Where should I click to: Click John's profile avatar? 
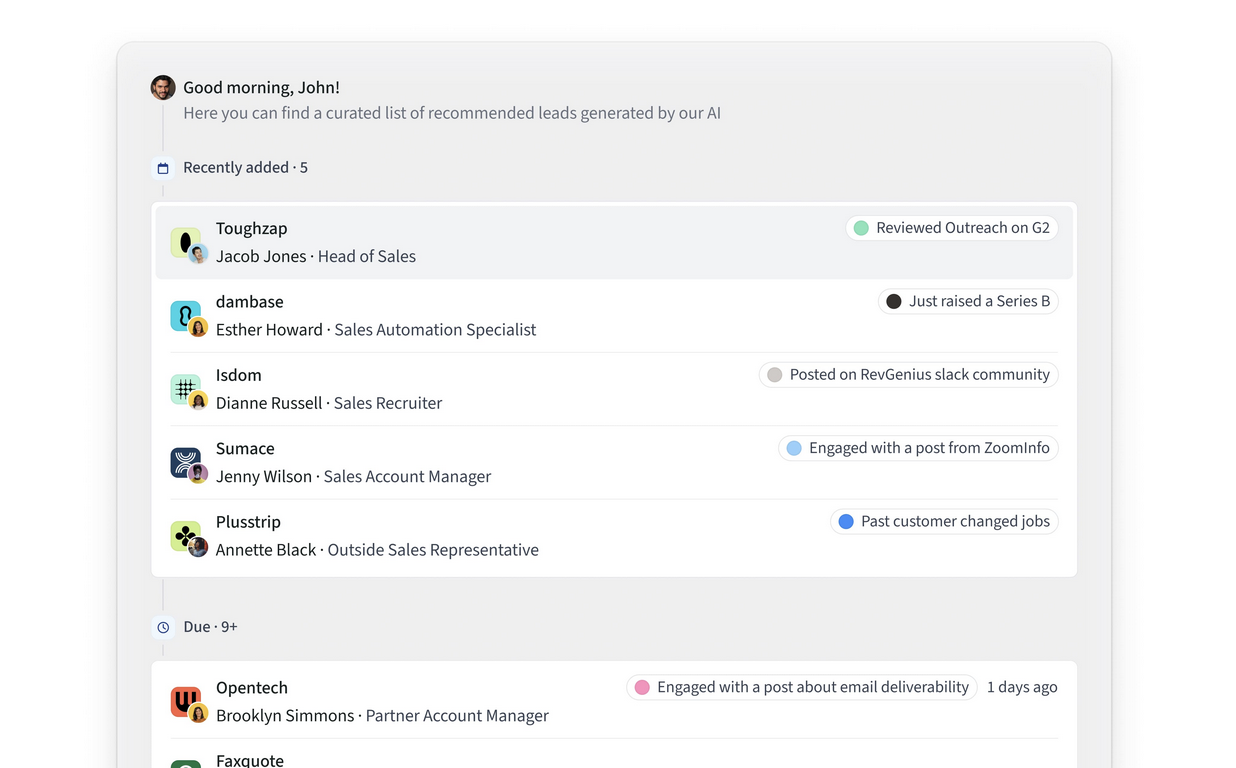(163, 88)
